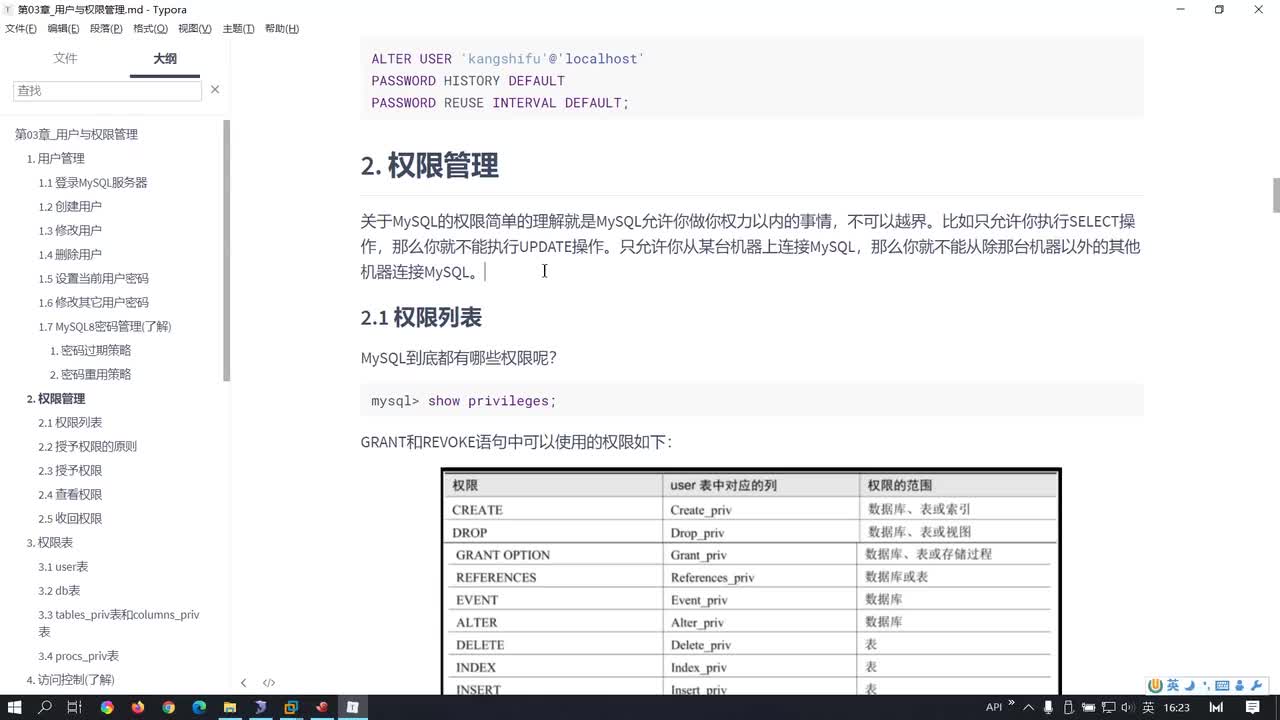
Task: Go to outline item 3.3 tables_priv表和columns_priv表
Action: tap(119, 623)
